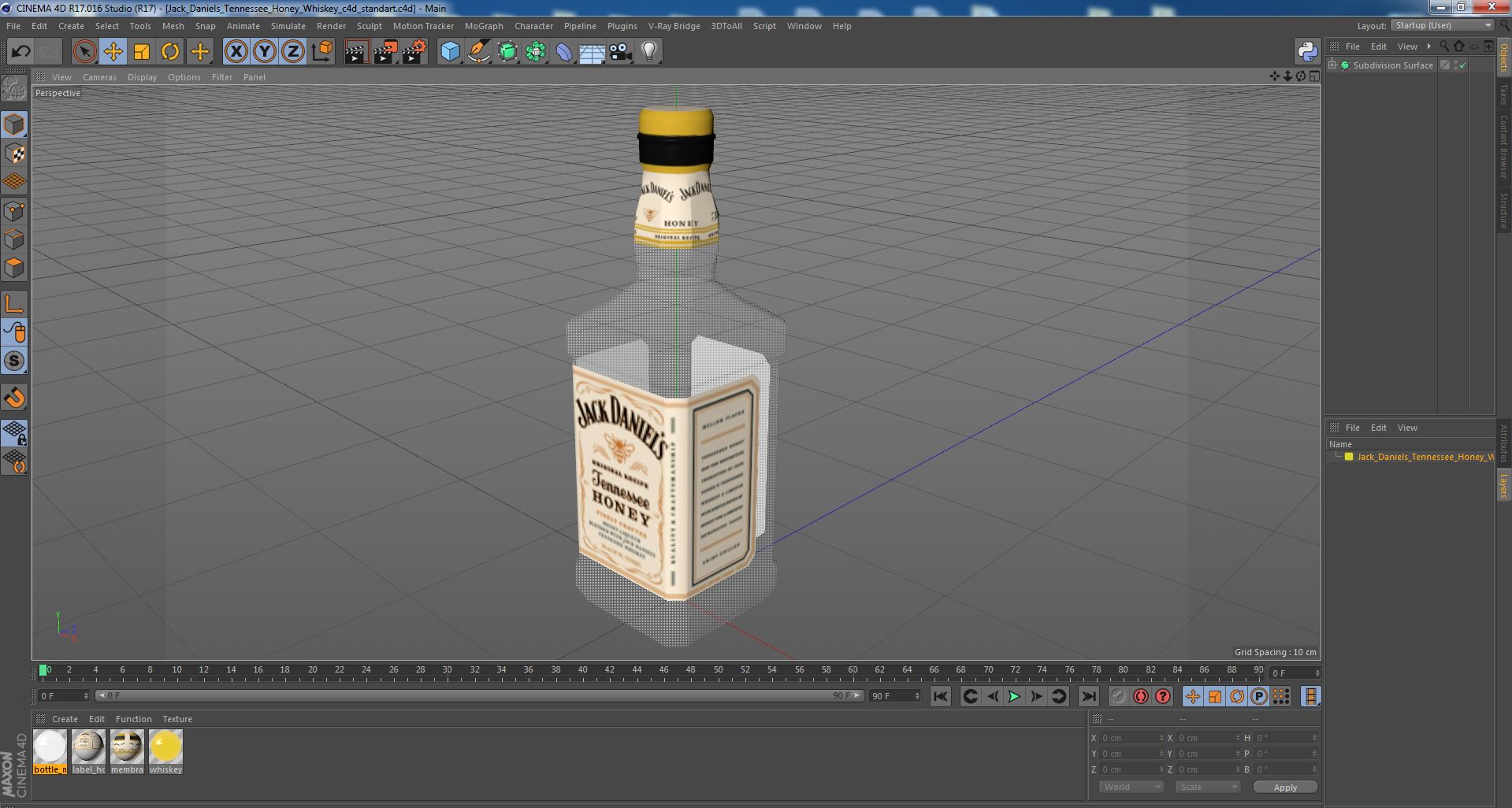Add a Subdivision Surface generator
The width and height of the screenshot is (1512, 808).
click(x=507, y=52)
